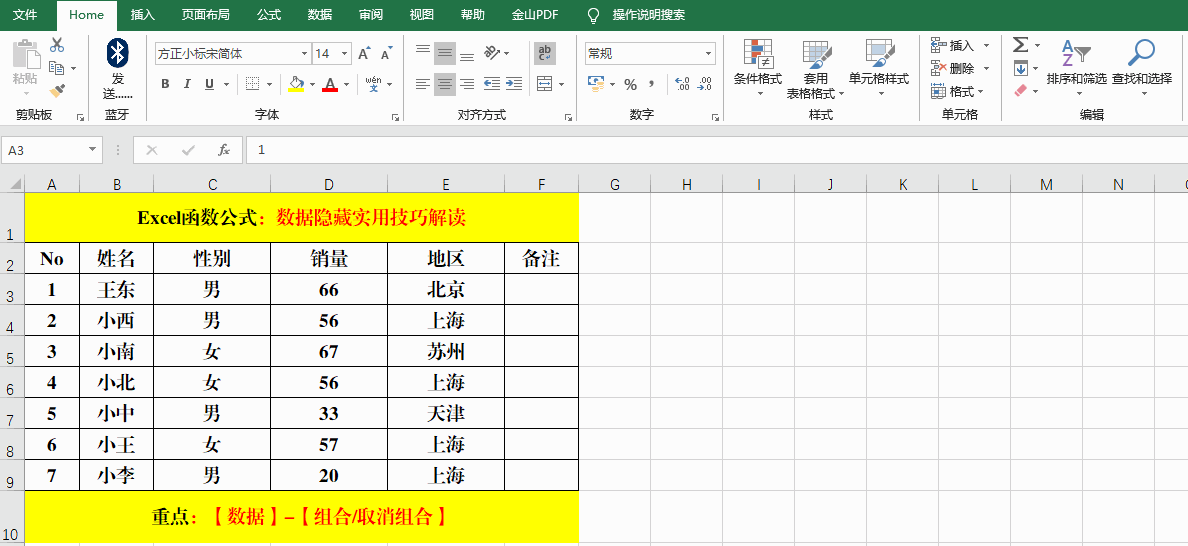Click the Cut scissors icon

[57, 45]
